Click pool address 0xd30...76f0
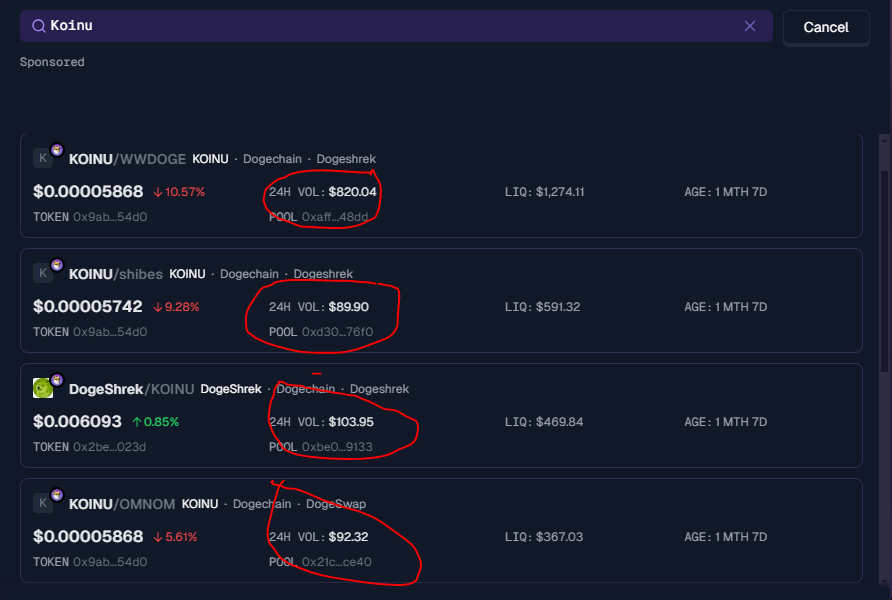Image resolution: width=892 pixels, height=600 pixels. [337, 332]
